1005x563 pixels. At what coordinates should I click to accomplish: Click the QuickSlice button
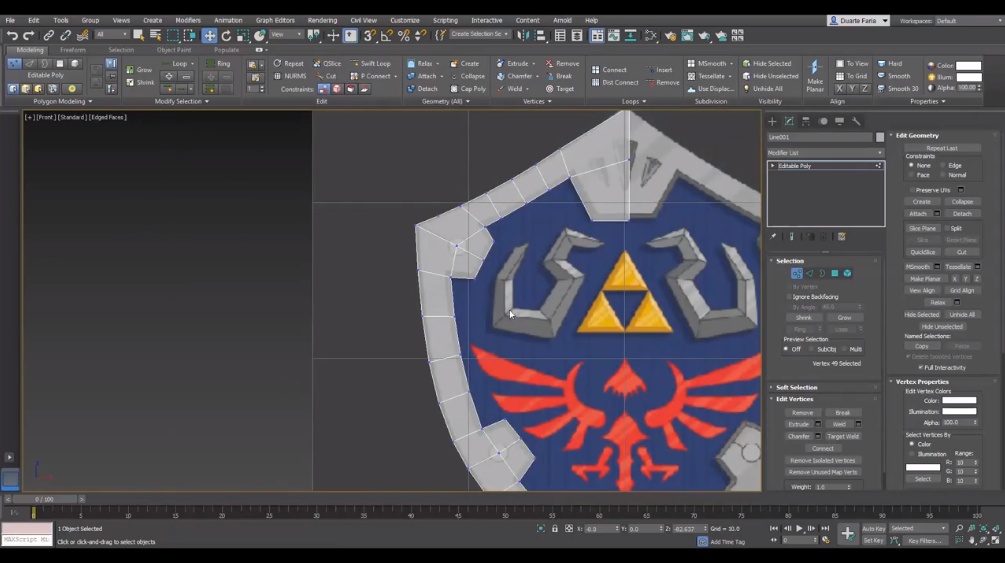[922, 253]
